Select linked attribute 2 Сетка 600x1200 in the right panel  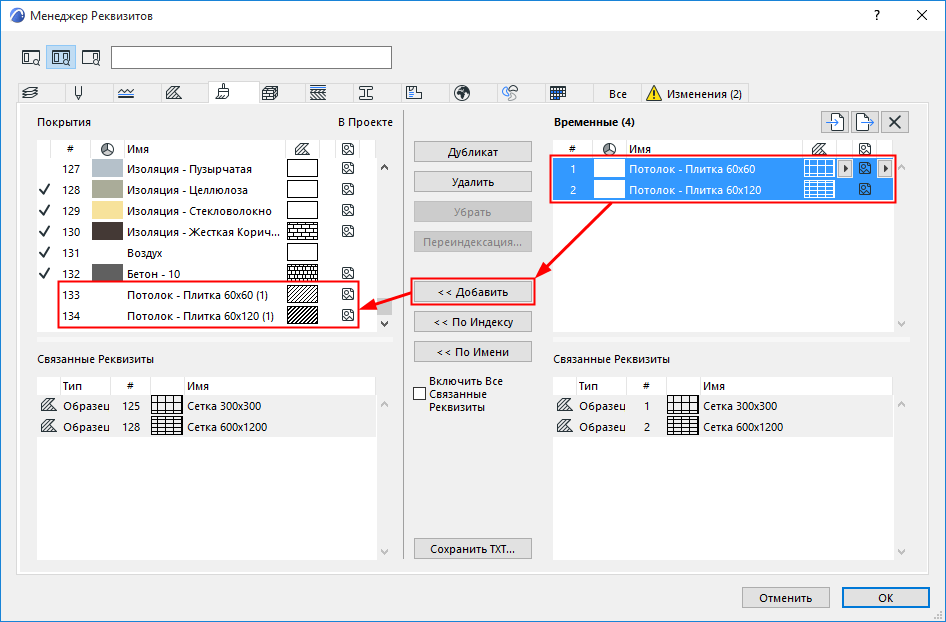pos(723,427)
